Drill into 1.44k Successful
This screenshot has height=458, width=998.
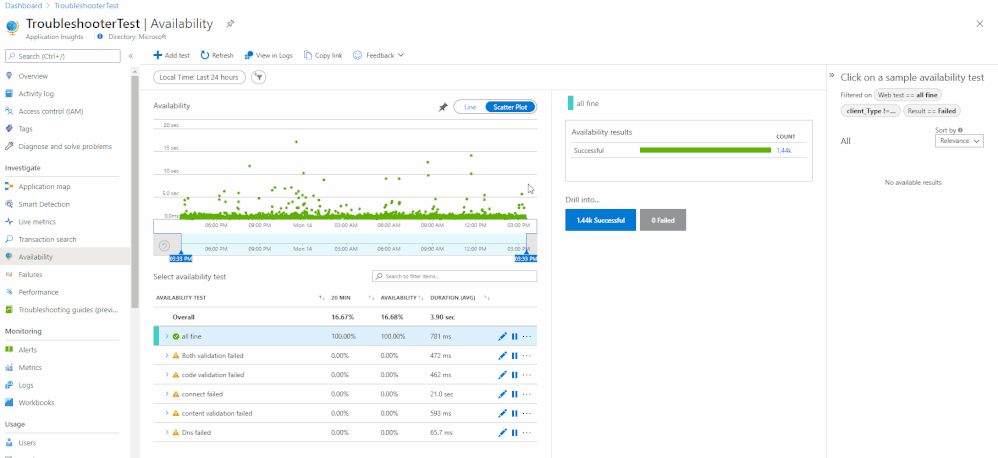[x=600, y=220]
